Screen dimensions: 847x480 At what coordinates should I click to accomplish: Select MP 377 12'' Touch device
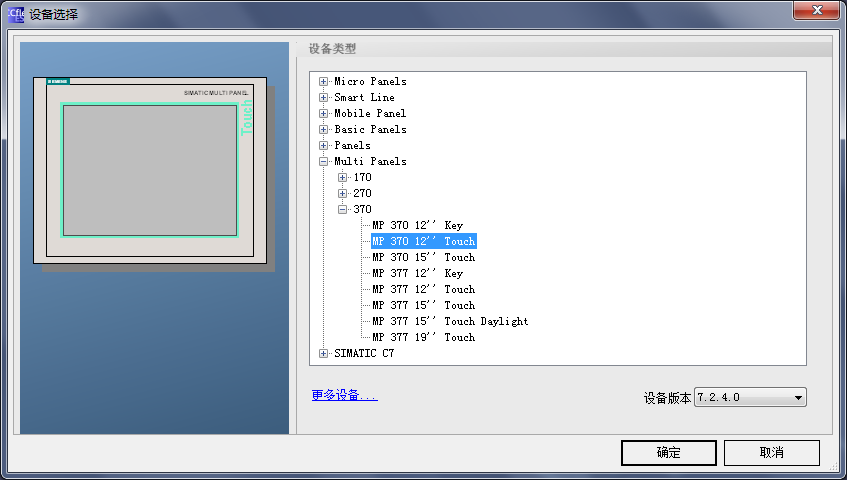424,289
